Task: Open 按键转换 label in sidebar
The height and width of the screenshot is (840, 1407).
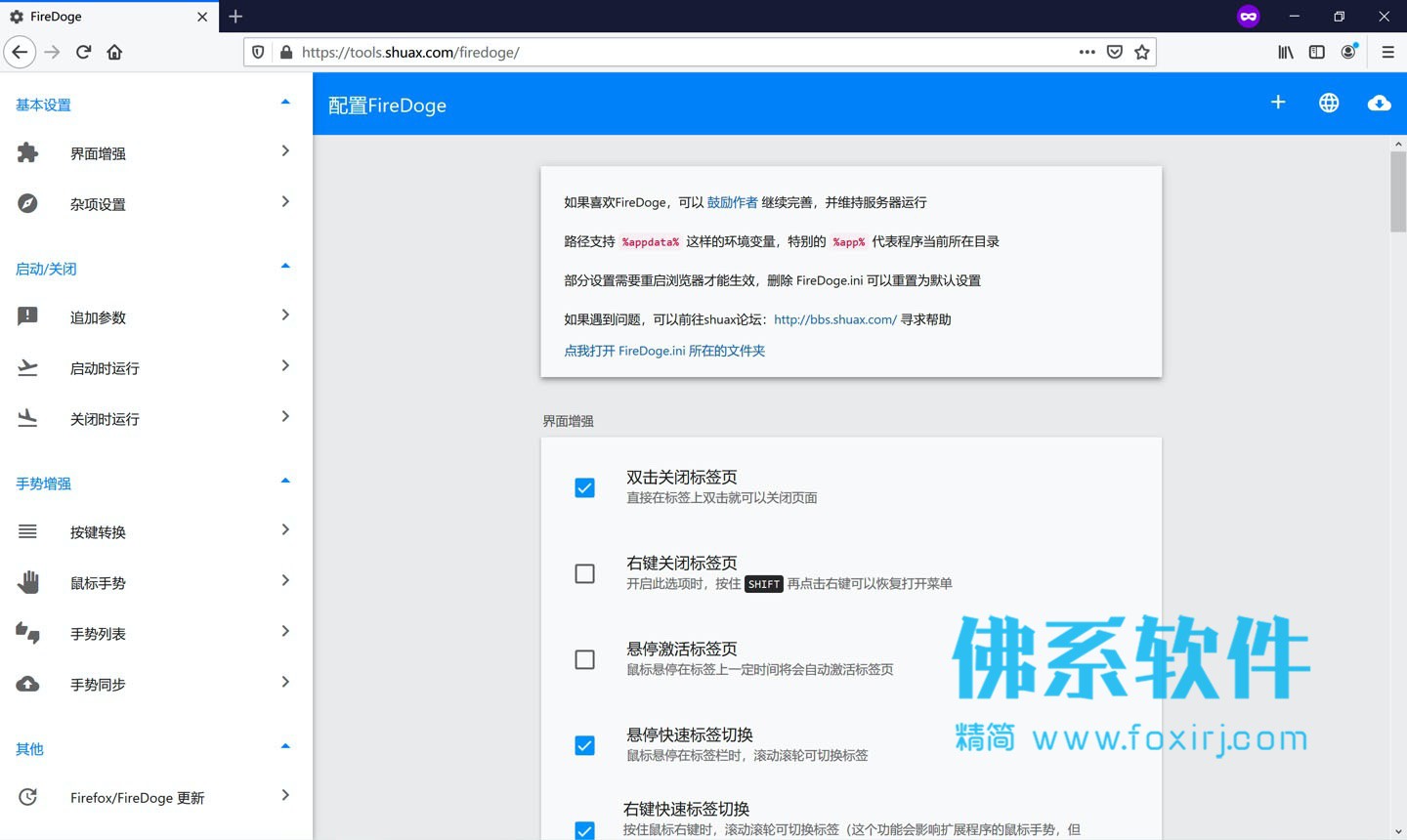Action: (x=98, y=532)
